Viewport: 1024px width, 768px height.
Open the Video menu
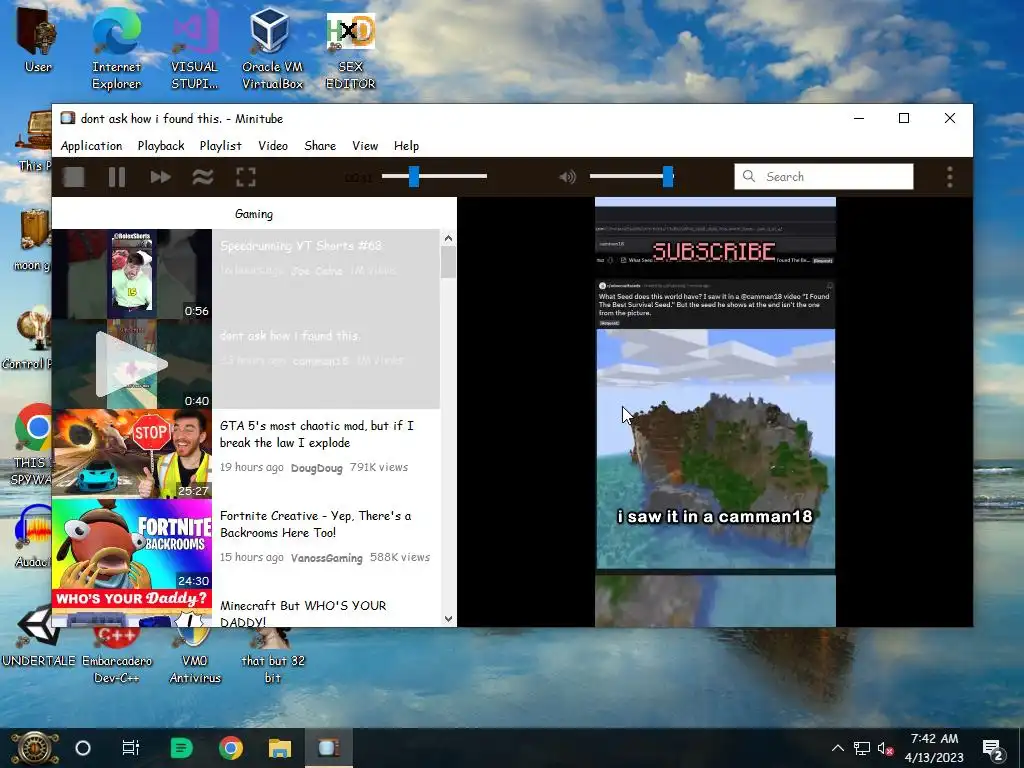272,146
